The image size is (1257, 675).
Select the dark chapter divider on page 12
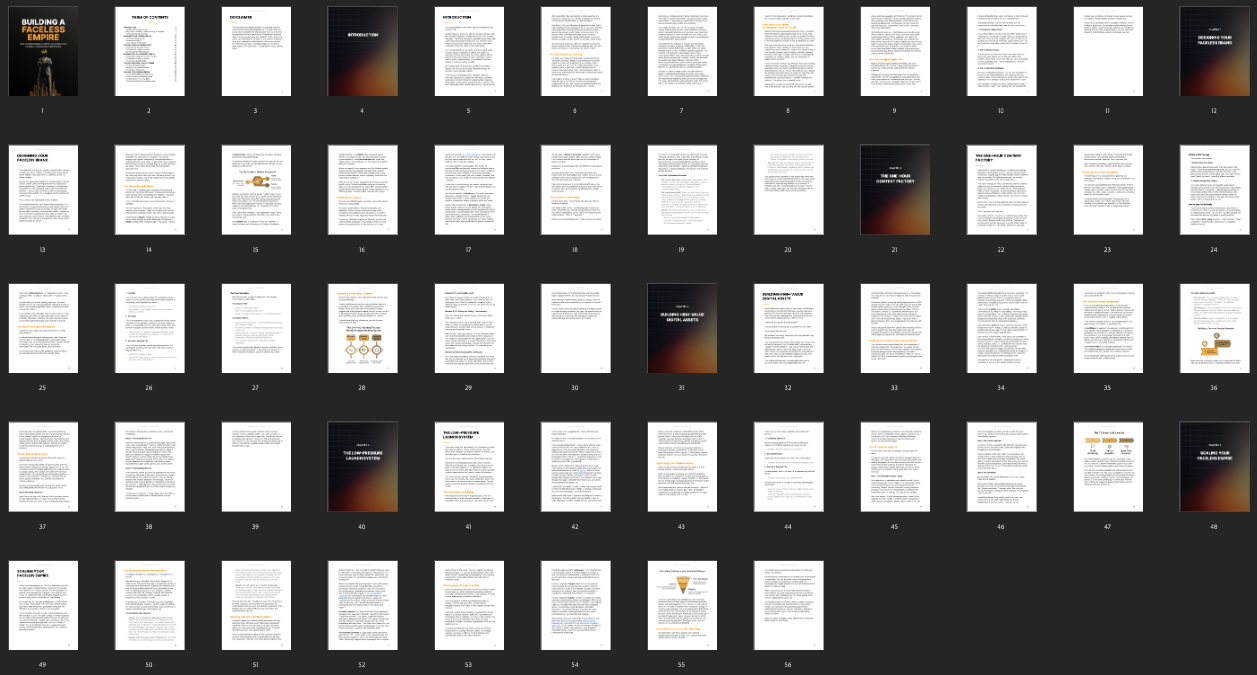tap(1213, 52)
